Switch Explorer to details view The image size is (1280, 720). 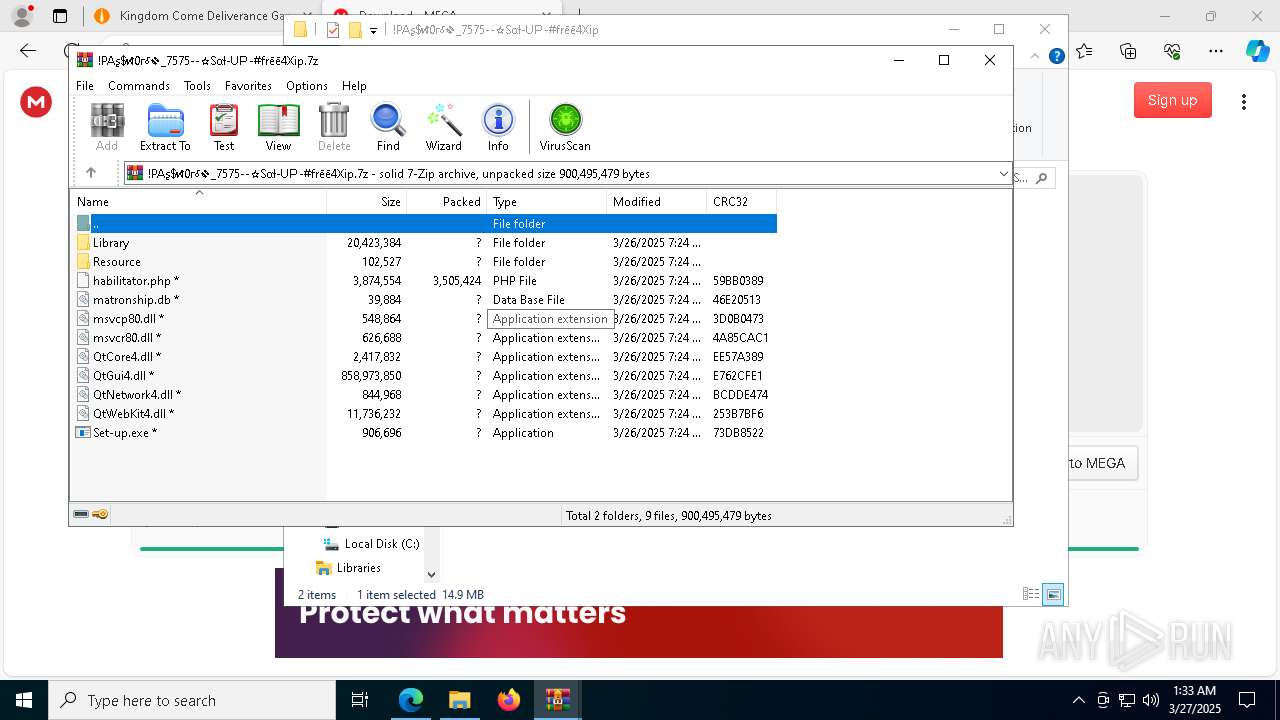(1031, 595)
